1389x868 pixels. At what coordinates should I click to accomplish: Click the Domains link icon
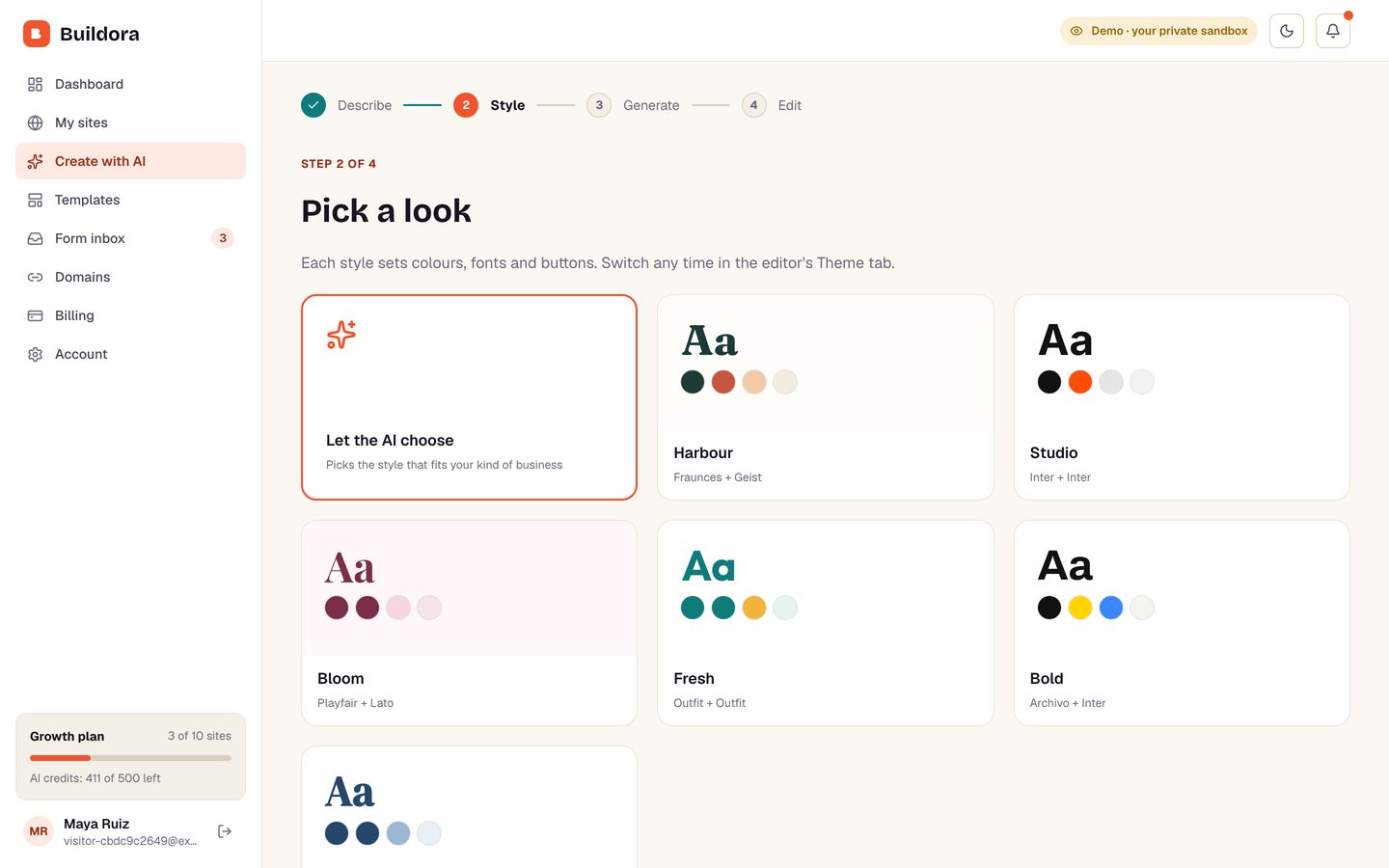coord(36,277)
